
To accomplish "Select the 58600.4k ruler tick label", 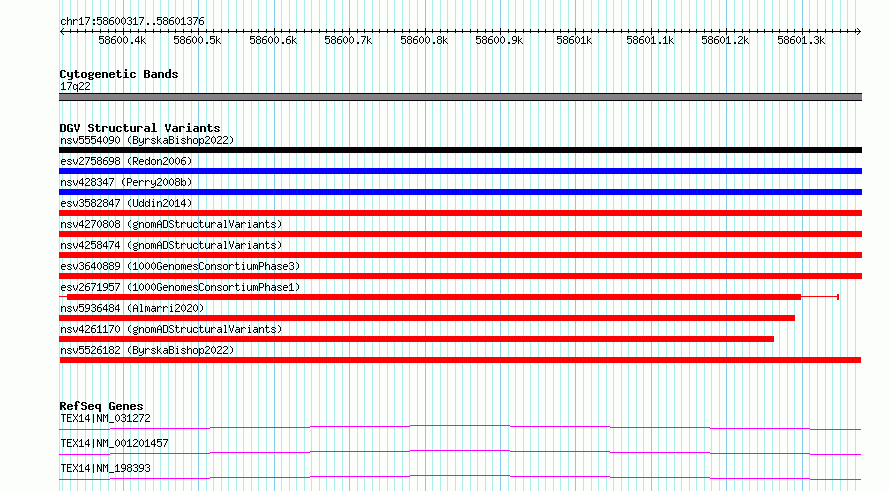I will coord(122,40).
